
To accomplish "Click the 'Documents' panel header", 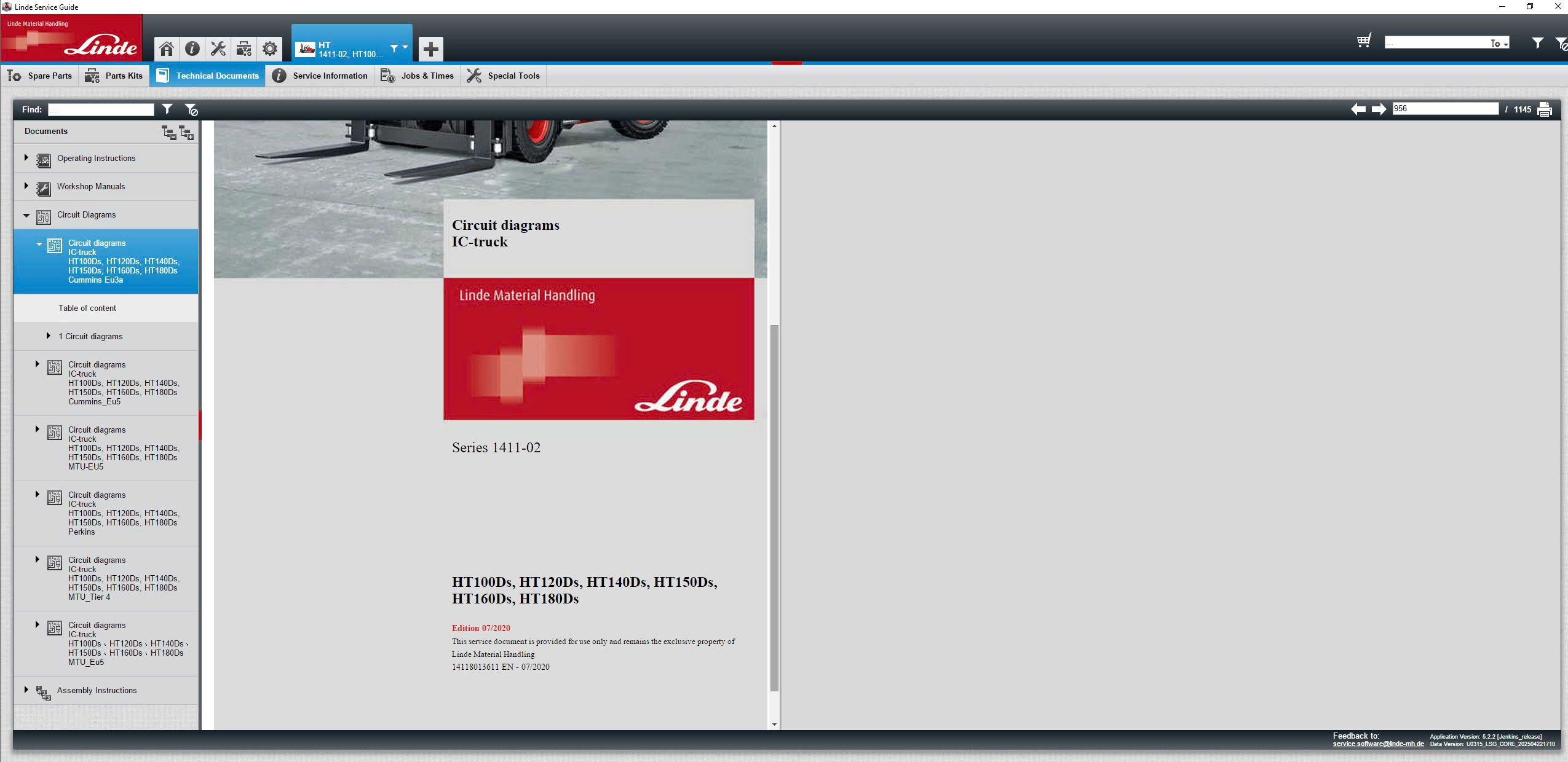I will click(x=46, y=131).
